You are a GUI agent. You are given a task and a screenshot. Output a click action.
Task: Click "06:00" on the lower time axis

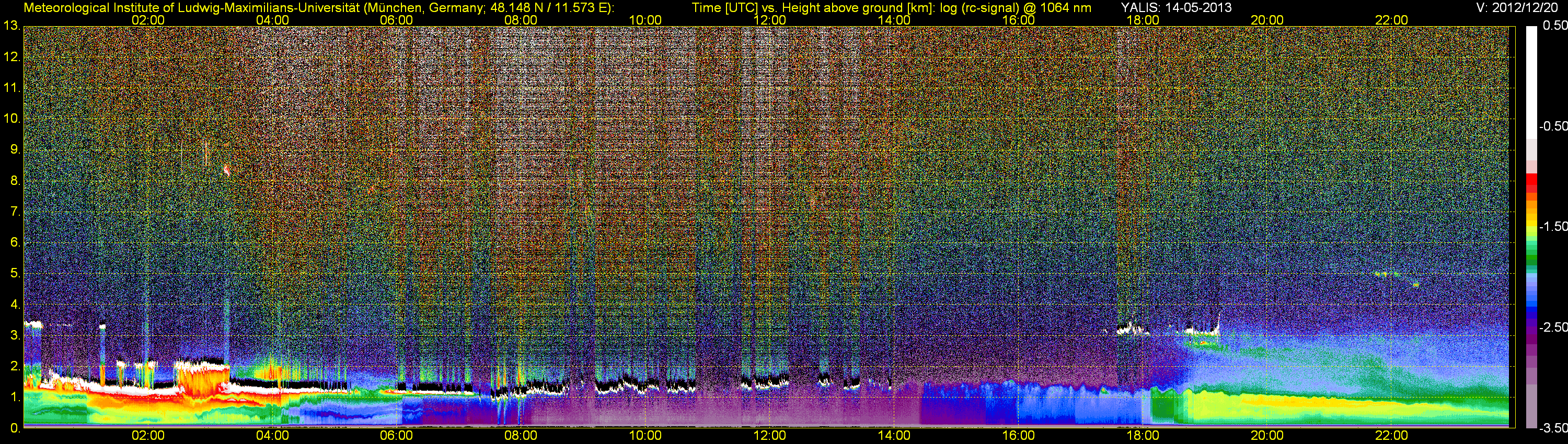(396, 436)
